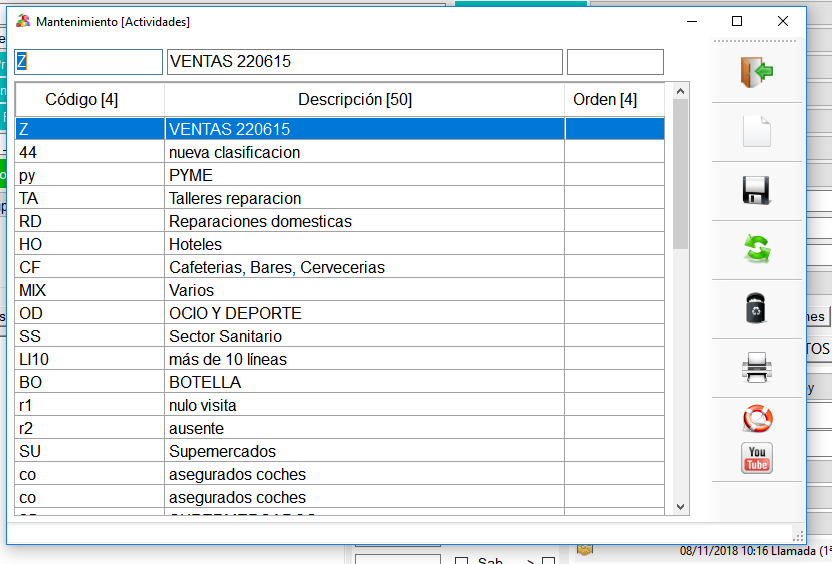The height and width of the screenshot is (564, 832).
Task: Click code cell TA
Action: click(90, 198)
